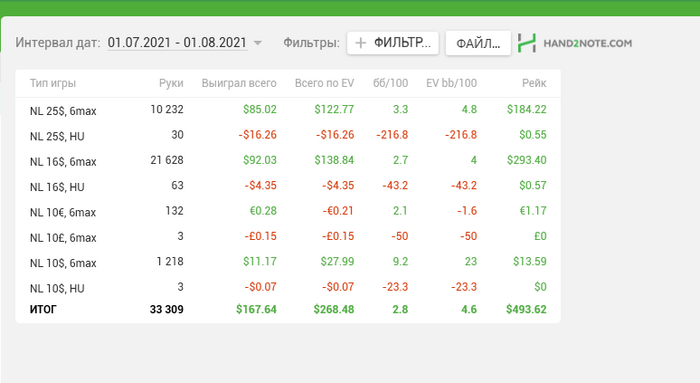This screenshot has height=383, width=700.
Task: Click hands value 10 232
Action: pos(167,109)
